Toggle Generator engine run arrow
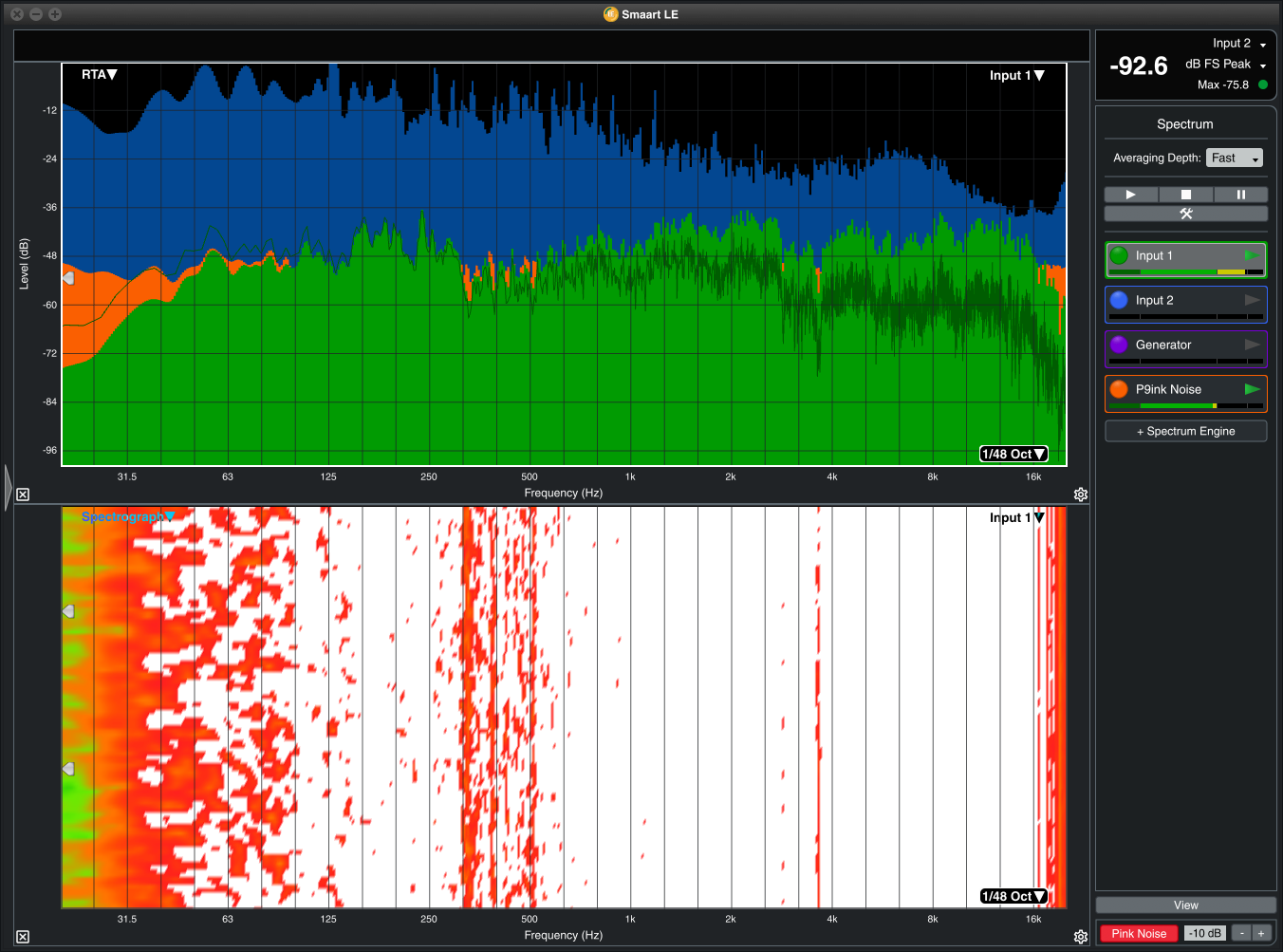 tap(1253, 345)
